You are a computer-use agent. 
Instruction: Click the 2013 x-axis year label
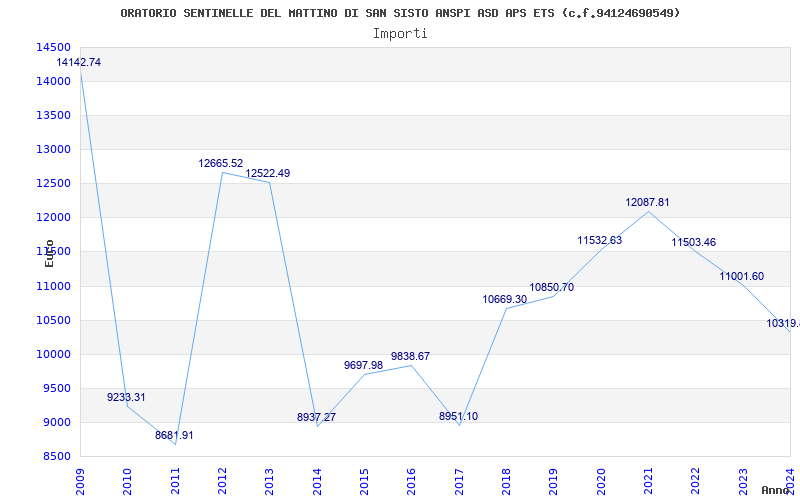tap(269, 481)
